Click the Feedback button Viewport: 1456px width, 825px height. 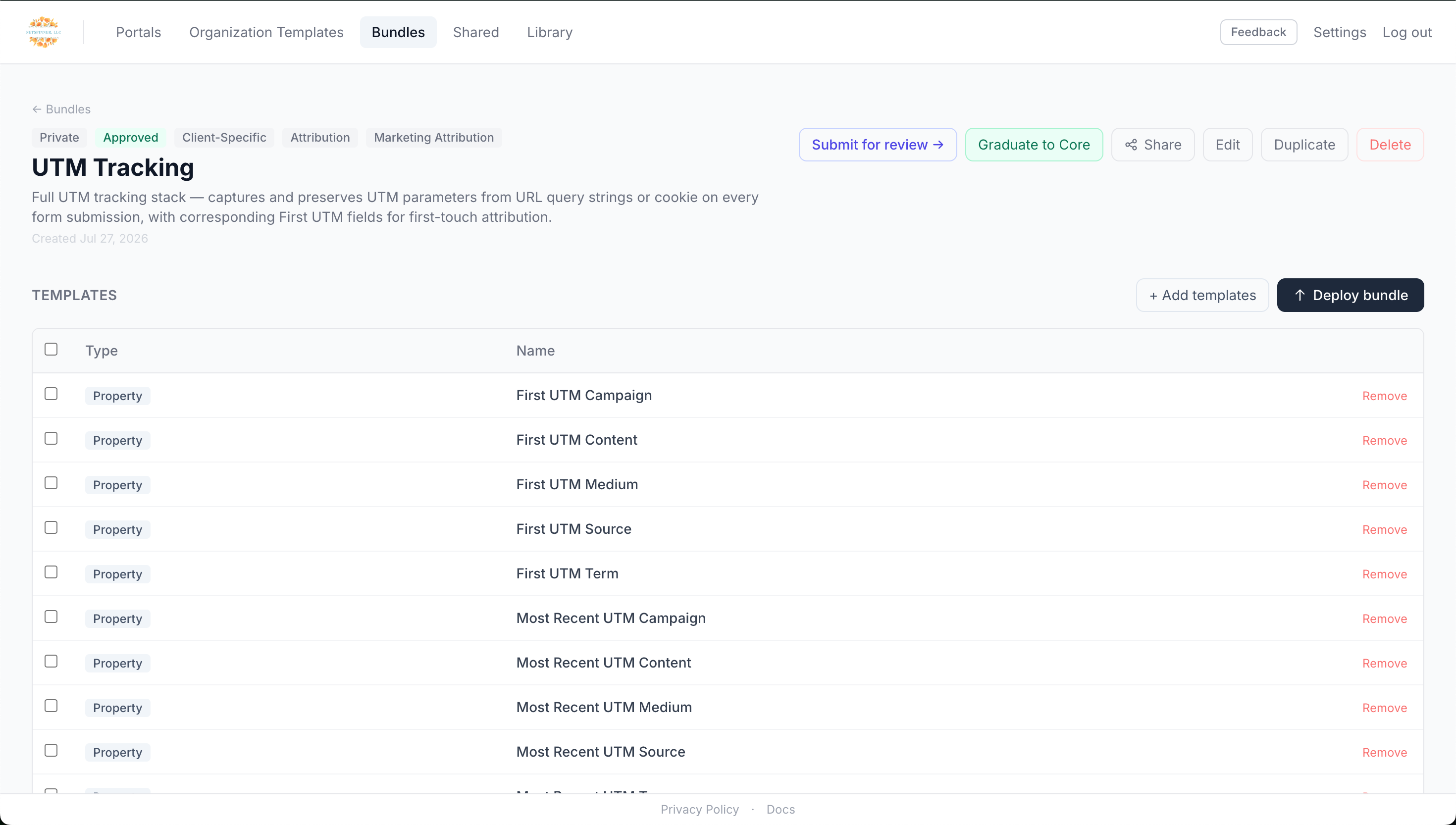tap(1258, 32)
